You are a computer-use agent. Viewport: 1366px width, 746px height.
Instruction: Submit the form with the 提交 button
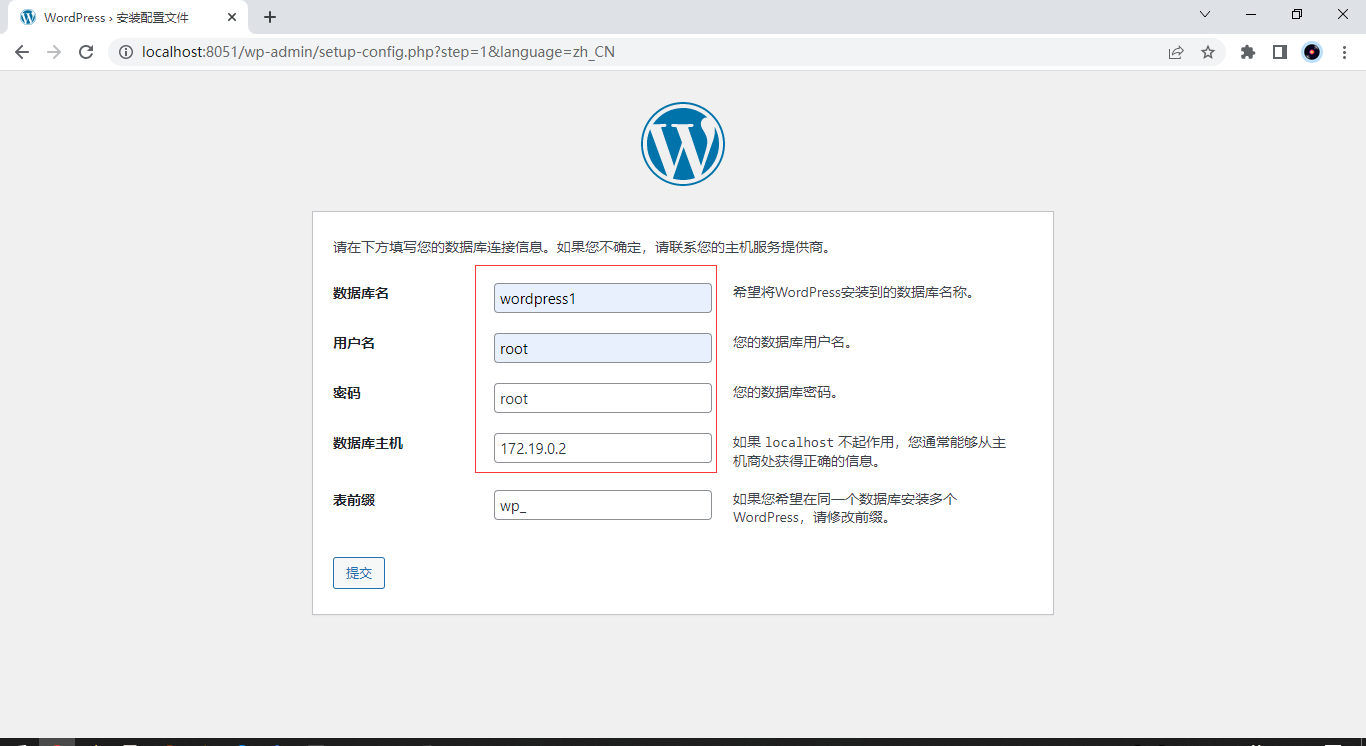pyautogui.click(x=359, y=573)
